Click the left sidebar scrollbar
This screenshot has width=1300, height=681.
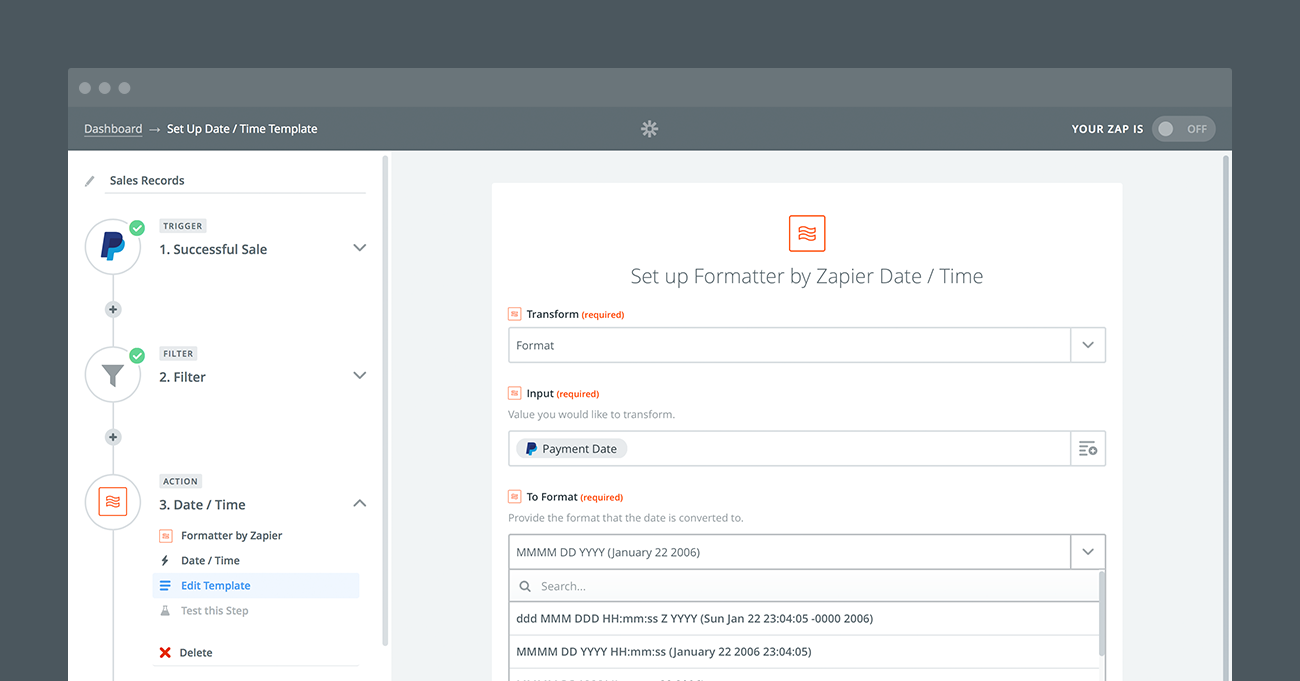(385, 400)
